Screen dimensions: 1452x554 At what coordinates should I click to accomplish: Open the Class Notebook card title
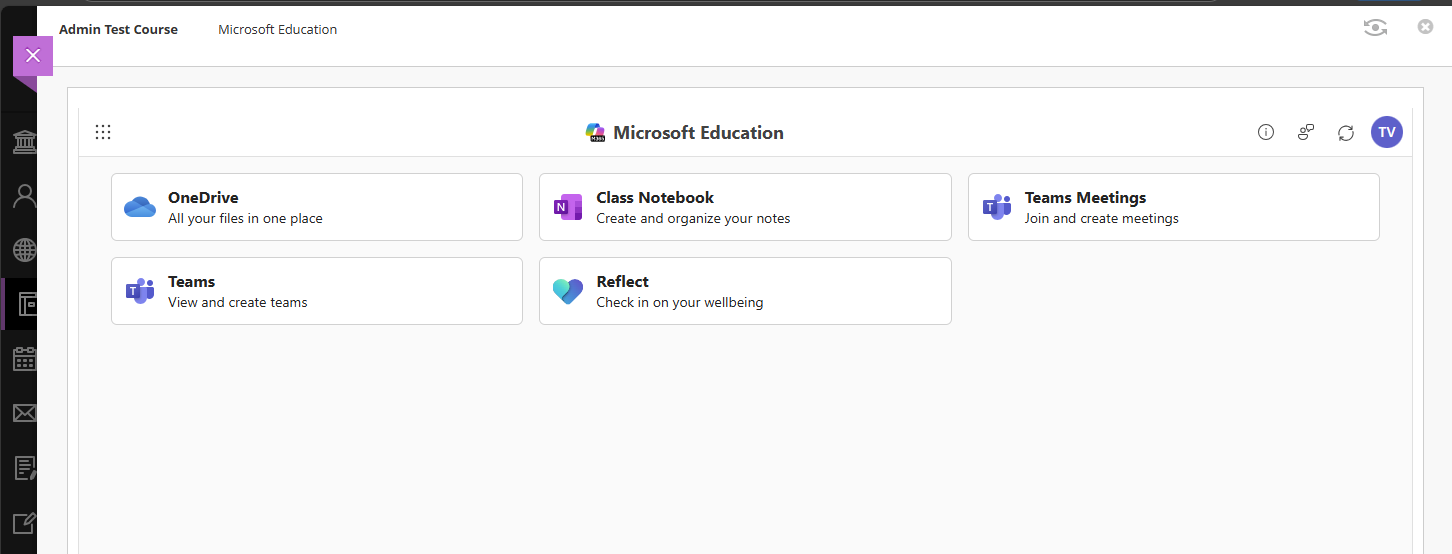pos(655,198)
